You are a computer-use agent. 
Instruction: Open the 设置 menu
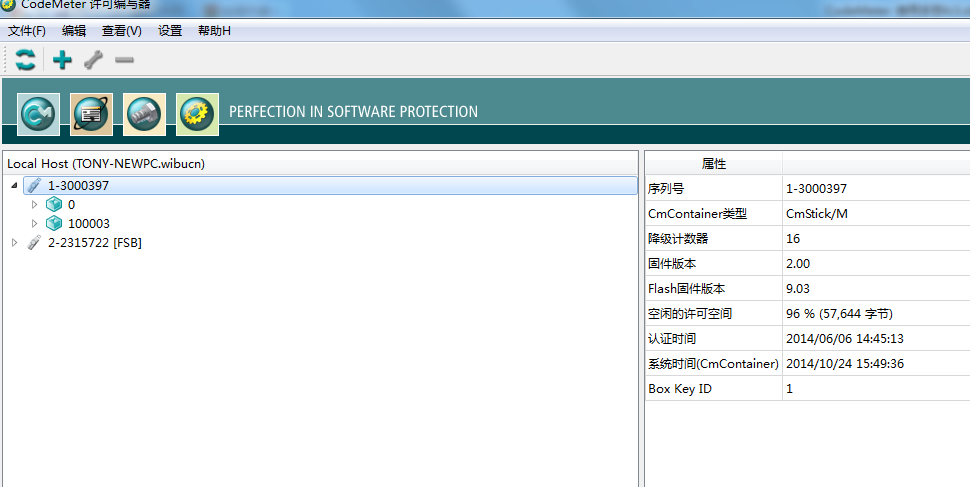coord(170,31)
